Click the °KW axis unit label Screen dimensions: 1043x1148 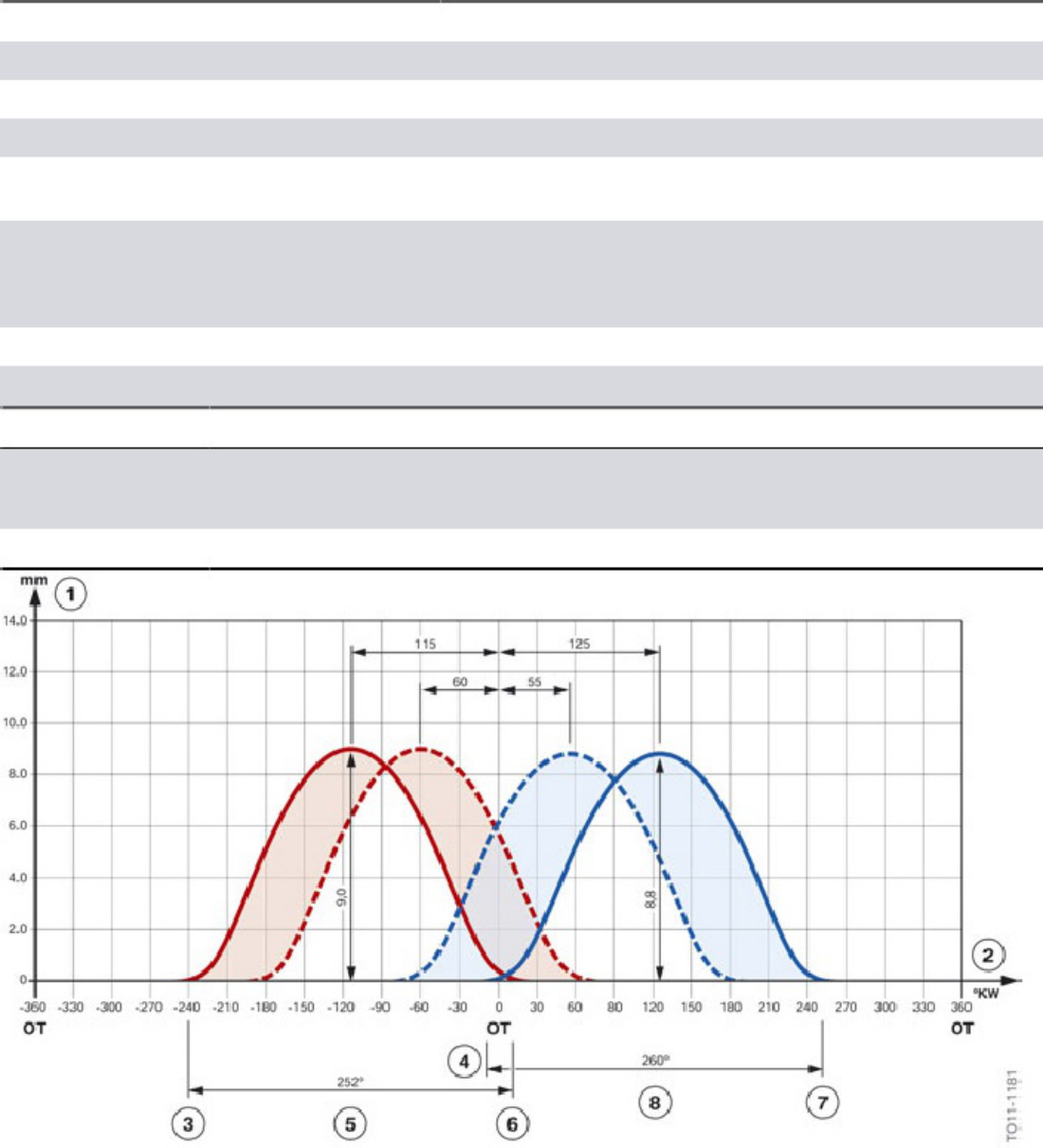[986, 993]
